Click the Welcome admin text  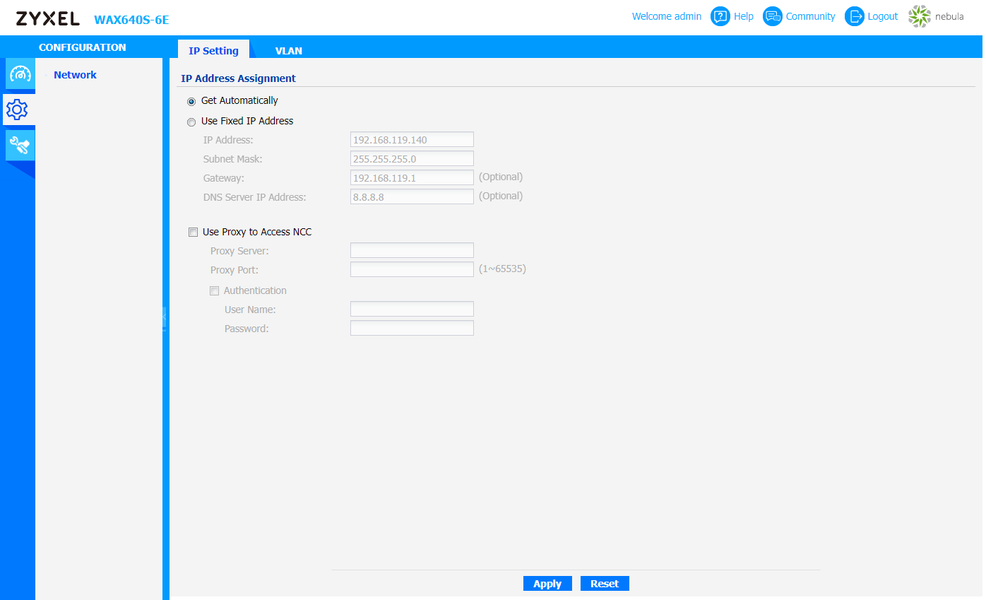point(667,16)
